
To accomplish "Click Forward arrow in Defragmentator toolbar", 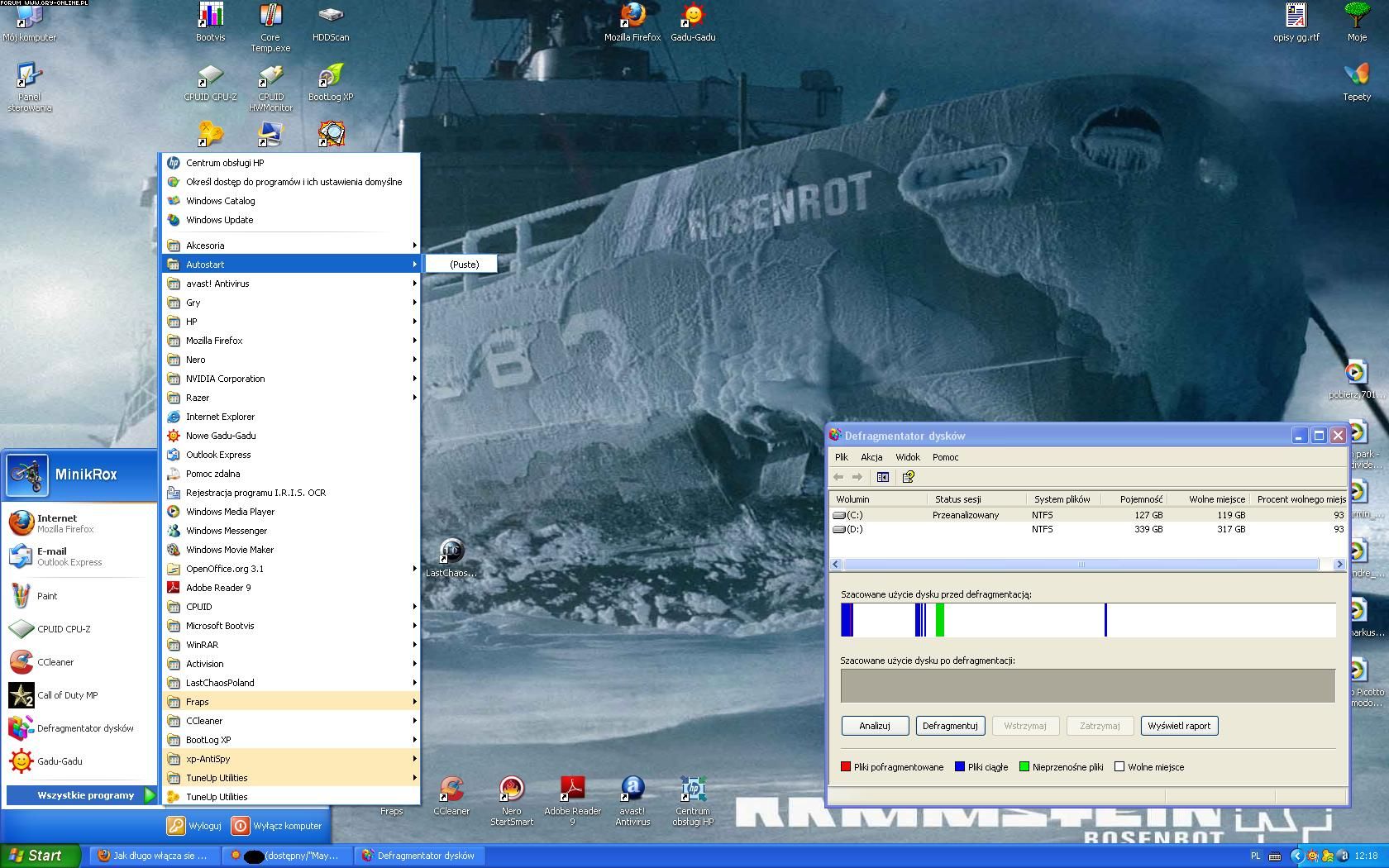I will pos(857,477).
